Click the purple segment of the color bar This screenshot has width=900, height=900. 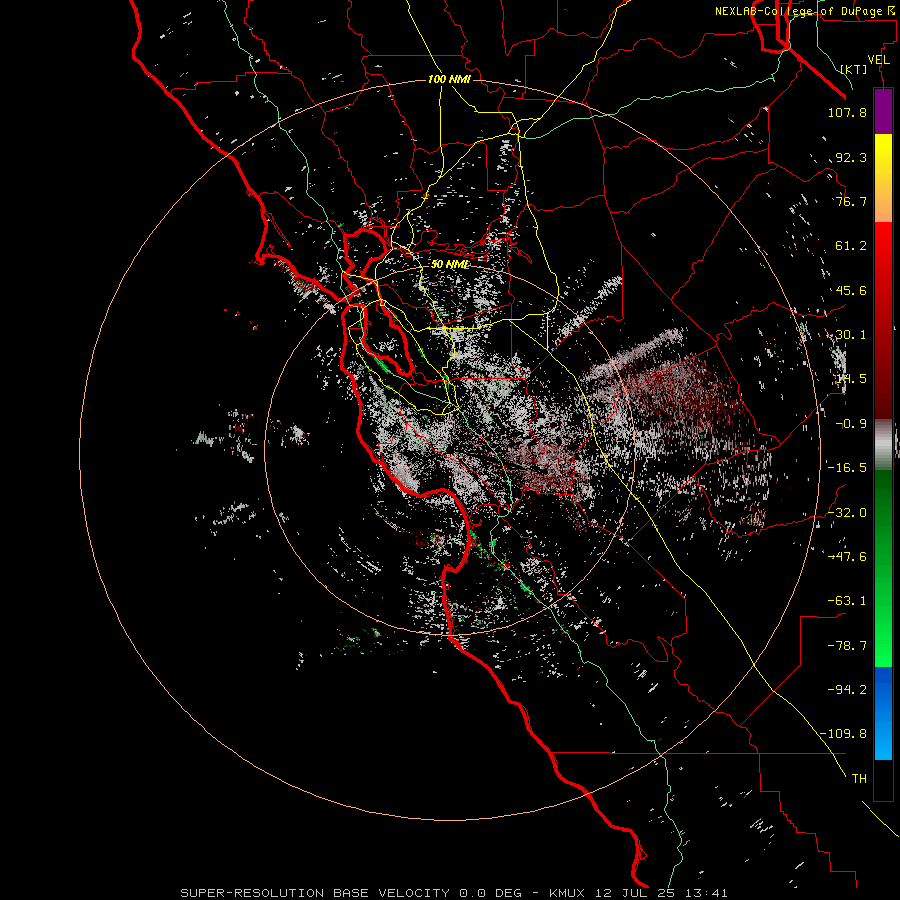[883, 111]
